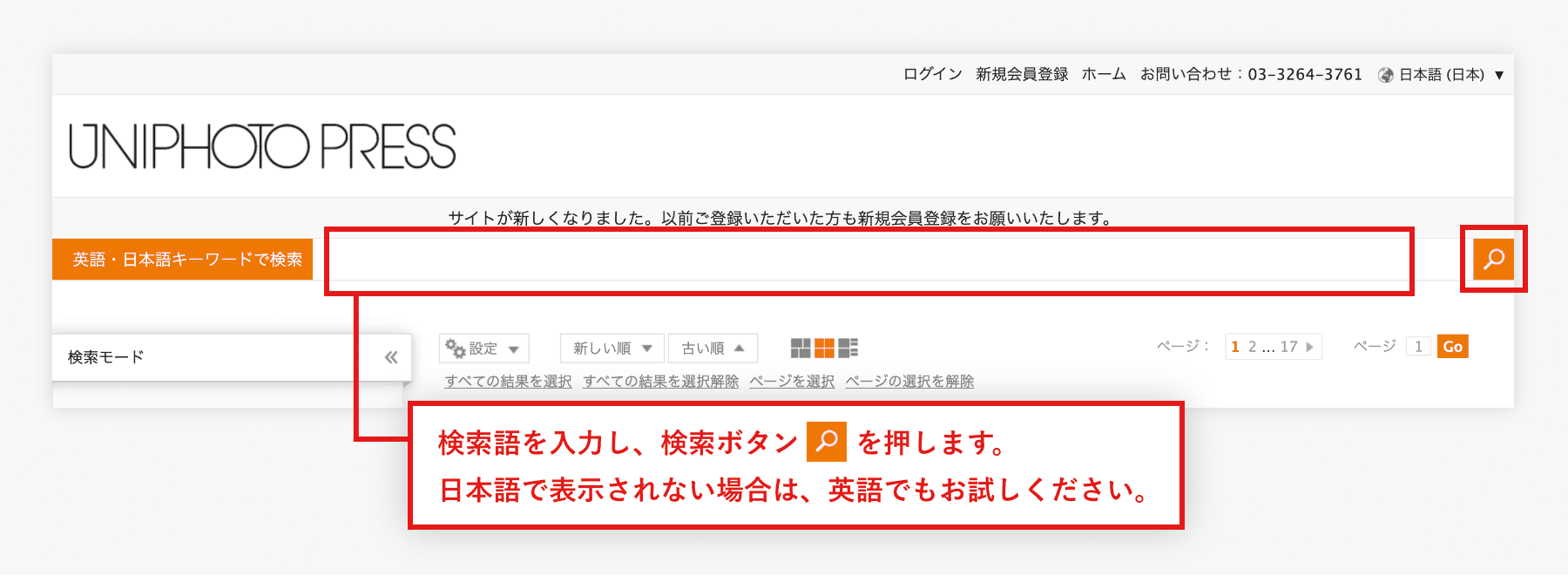The width and height of the screenshot is (1568, 582).
Task: Open the ログイン link
Action: click(932, 74)
